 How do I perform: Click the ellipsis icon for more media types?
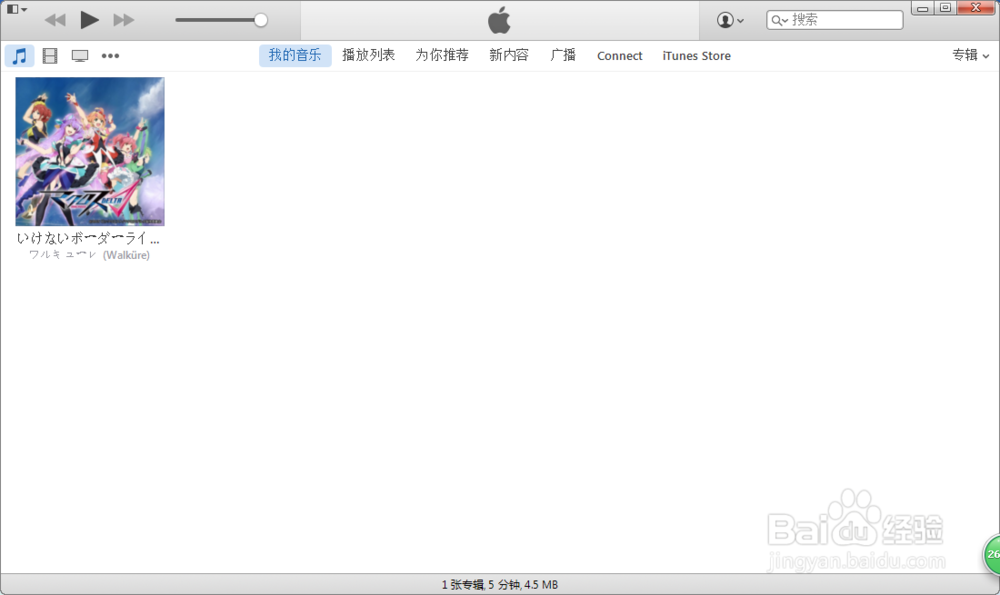point(110,55)
